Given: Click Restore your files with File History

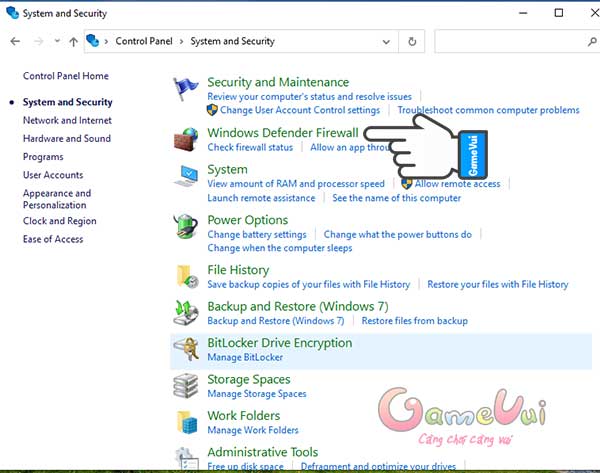Looking at the screenshot, I should (498, 284).
